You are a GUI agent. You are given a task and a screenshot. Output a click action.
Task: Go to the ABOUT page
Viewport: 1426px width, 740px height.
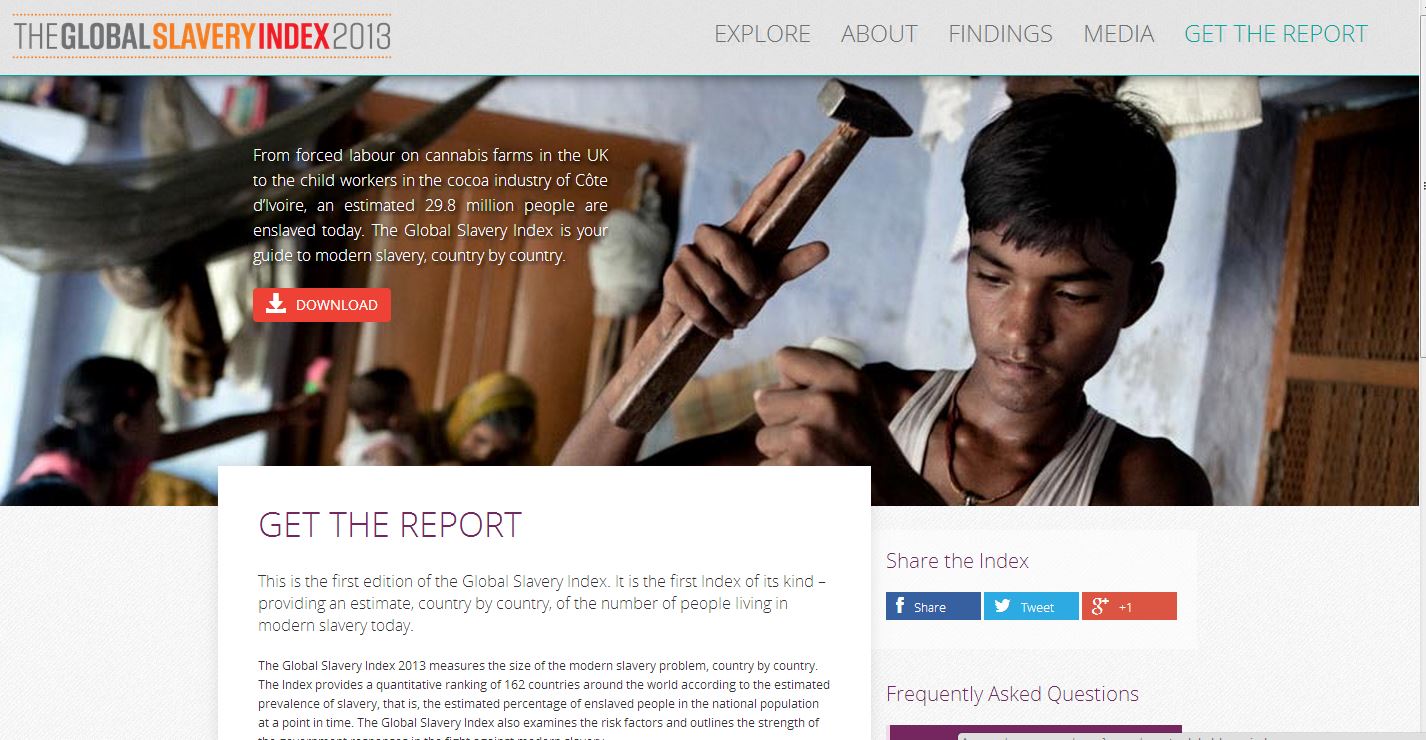879,34
